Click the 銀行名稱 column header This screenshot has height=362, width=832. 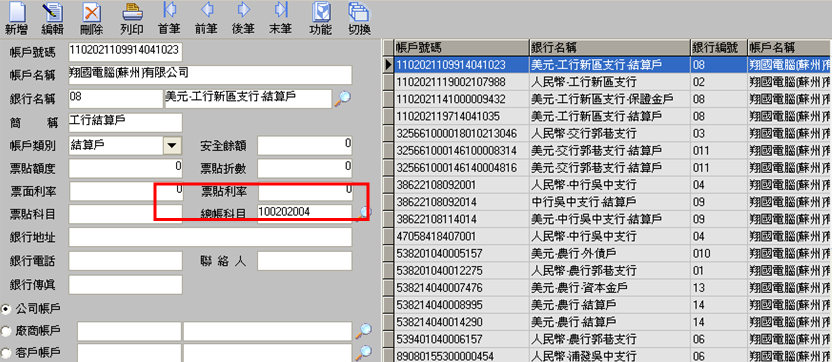[610, 47]
